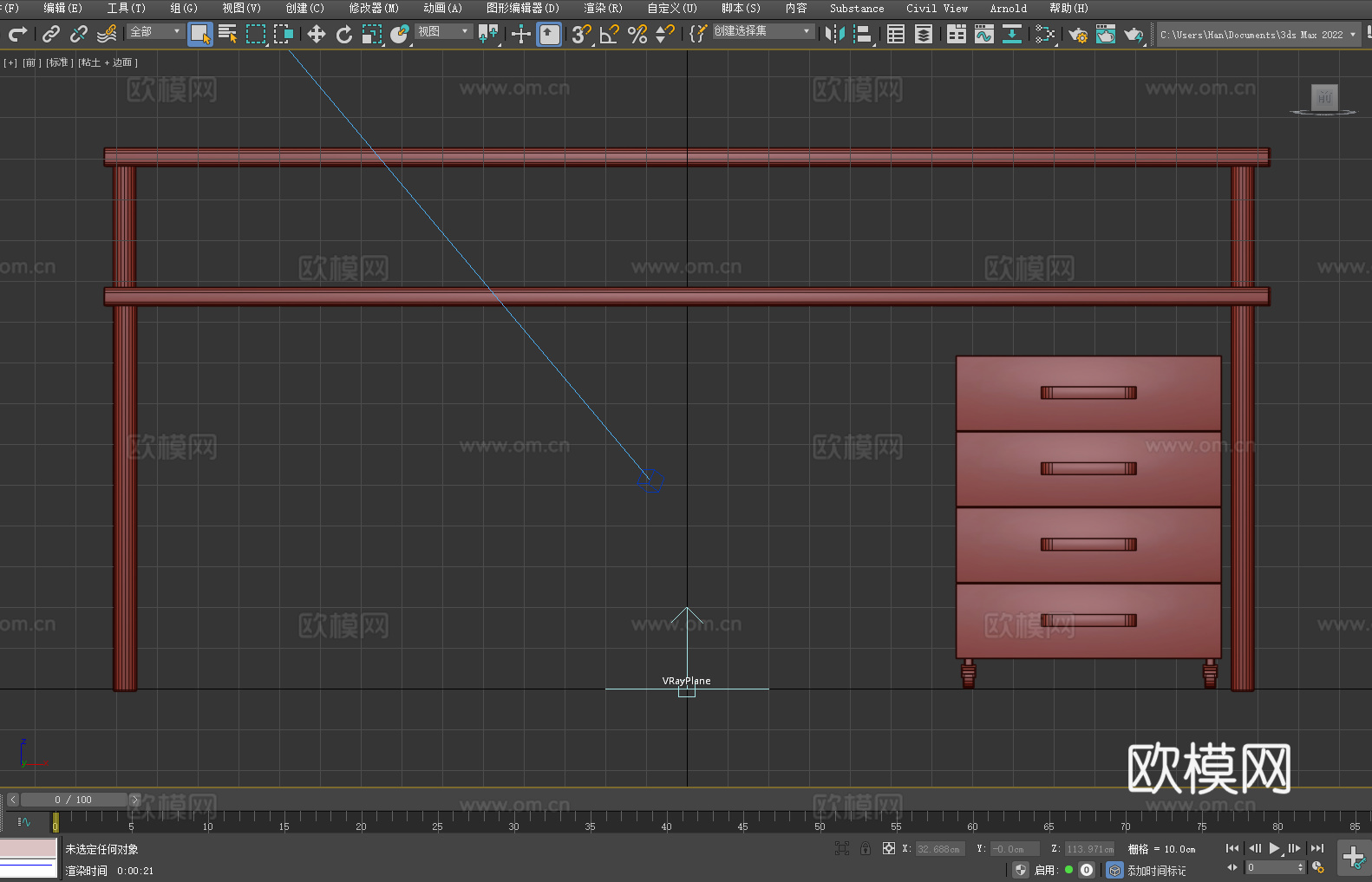Viewport: 1372px width, 882px height.
Task: Open the [前] viewport view menu
Action: point(32,62)
